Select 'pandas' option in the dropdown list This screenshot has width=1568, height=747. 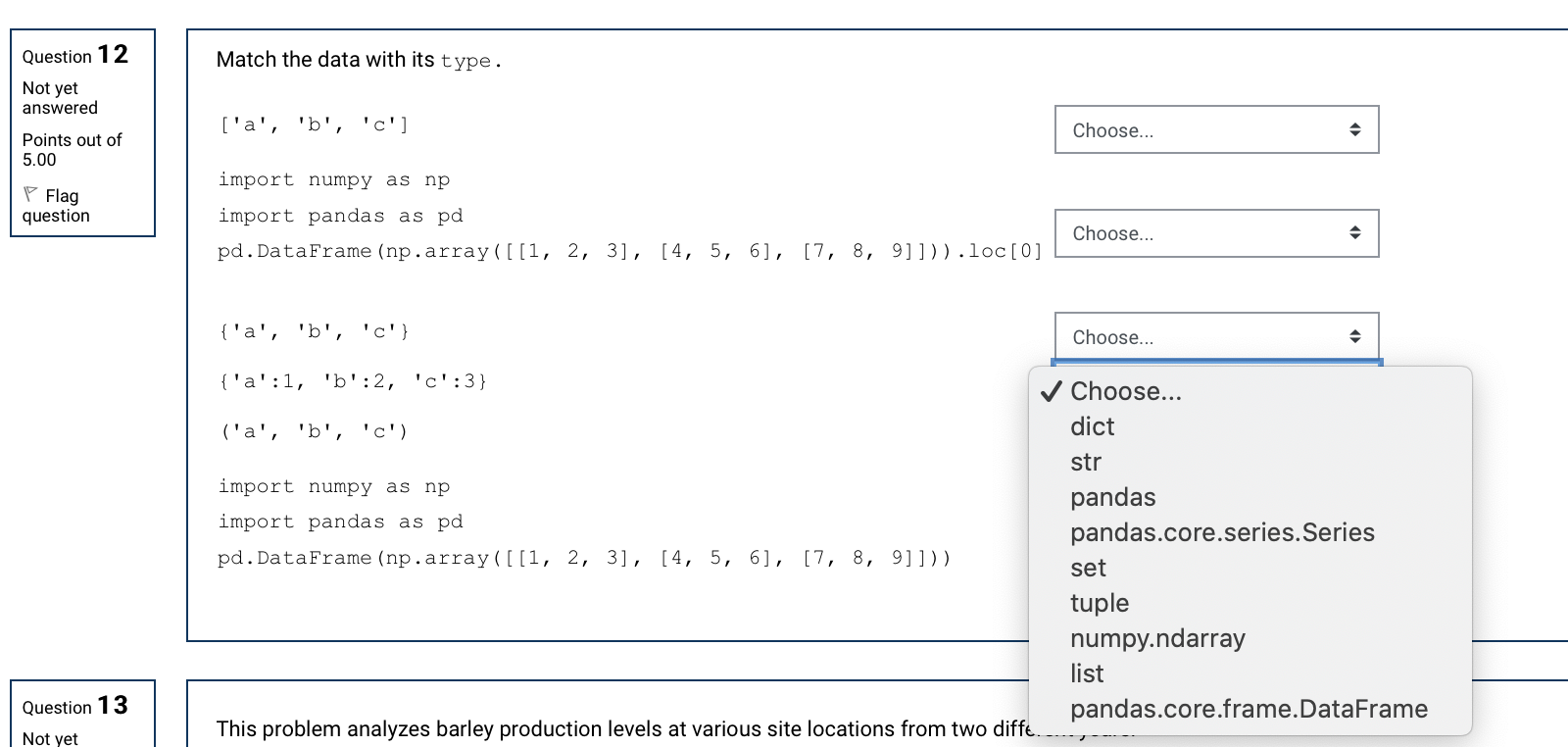1250,497
